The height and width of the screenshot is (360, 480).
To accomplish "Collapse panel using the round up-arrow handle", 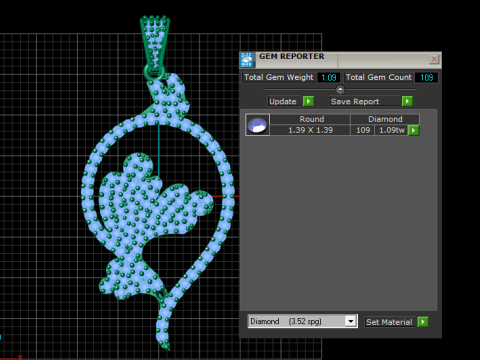I will pos(340,89).
